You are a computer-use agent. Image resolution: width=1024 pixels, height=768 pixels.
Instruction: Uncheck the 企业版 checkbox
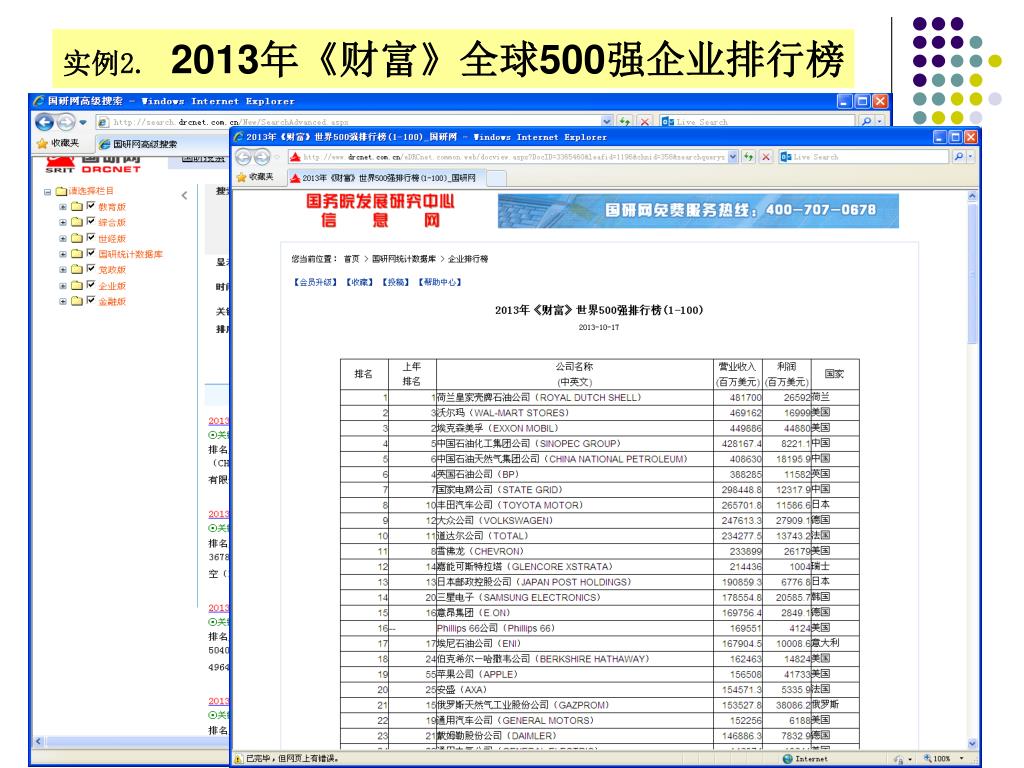coord(91,285)
